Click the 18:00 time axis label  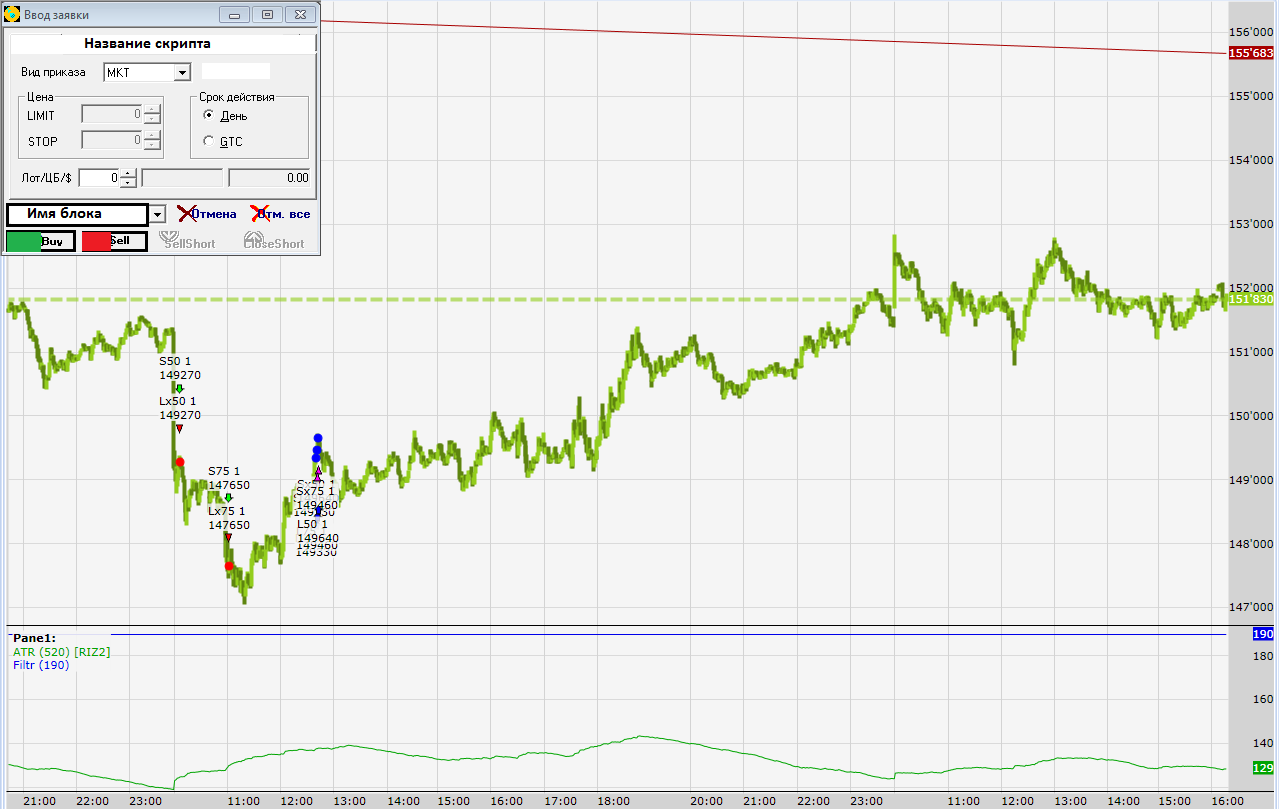(x=613, y=801)
